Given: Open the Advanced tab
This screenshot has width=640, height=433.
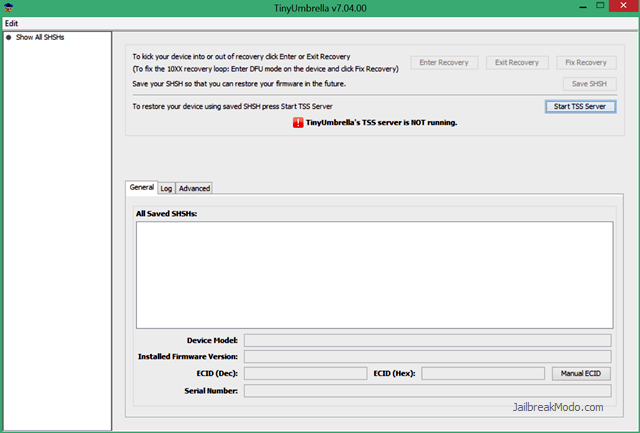Looking at the screenshot, I should click(194, 188).
